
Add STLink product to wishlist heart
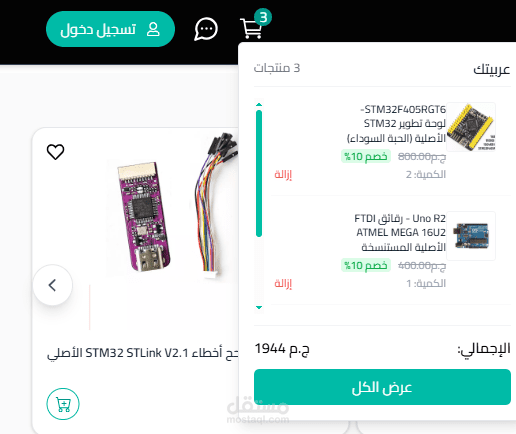(x=55, y=152)
